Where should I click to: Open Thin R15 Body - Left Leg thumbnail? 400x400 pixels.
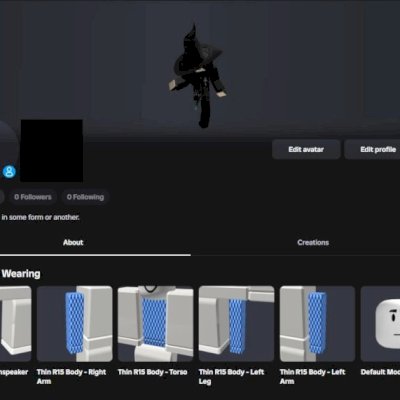pyautogui.click(x=236, y=324)
